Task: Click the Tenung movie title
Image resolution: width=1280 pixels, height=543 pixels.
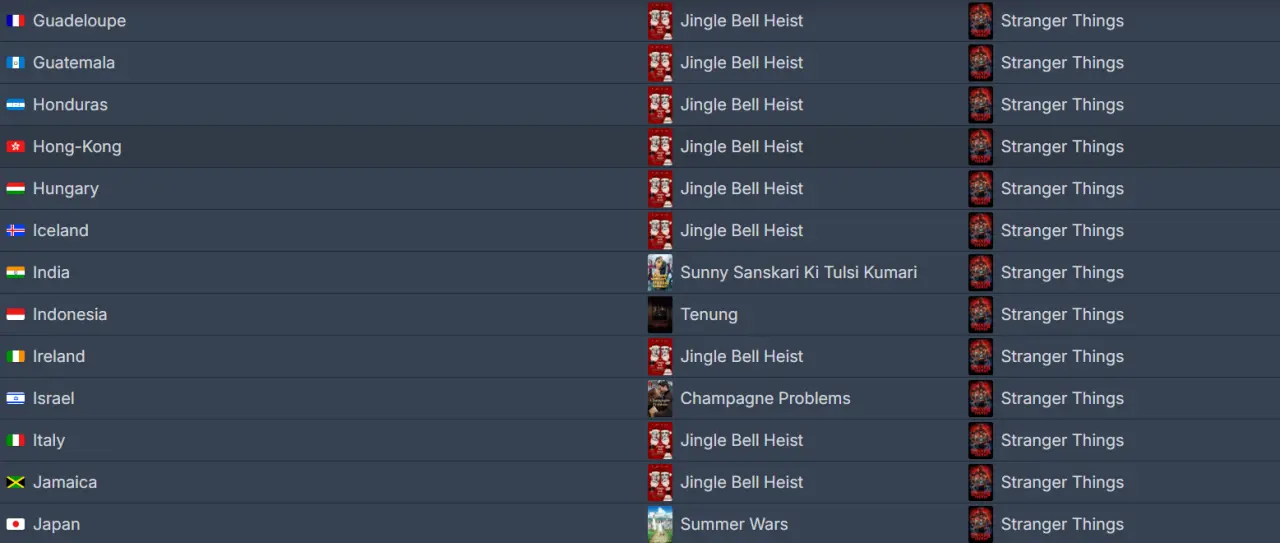Action: [x=709, y=315]
